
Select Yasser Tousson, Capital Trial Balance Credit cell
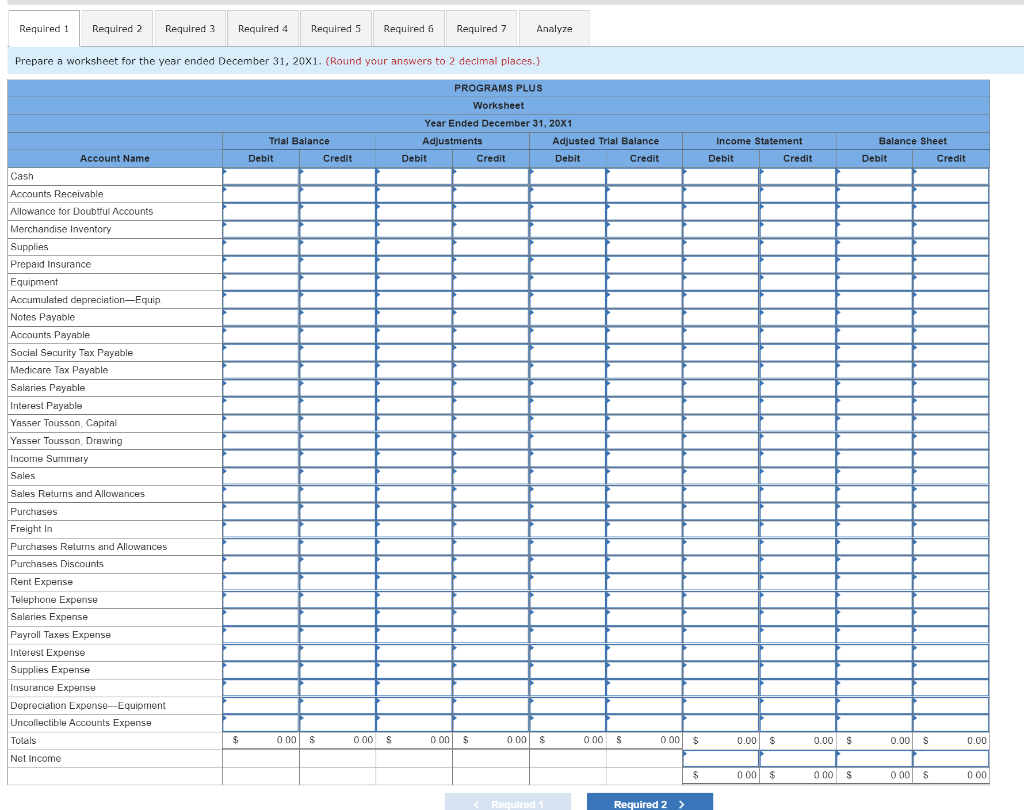338,423
